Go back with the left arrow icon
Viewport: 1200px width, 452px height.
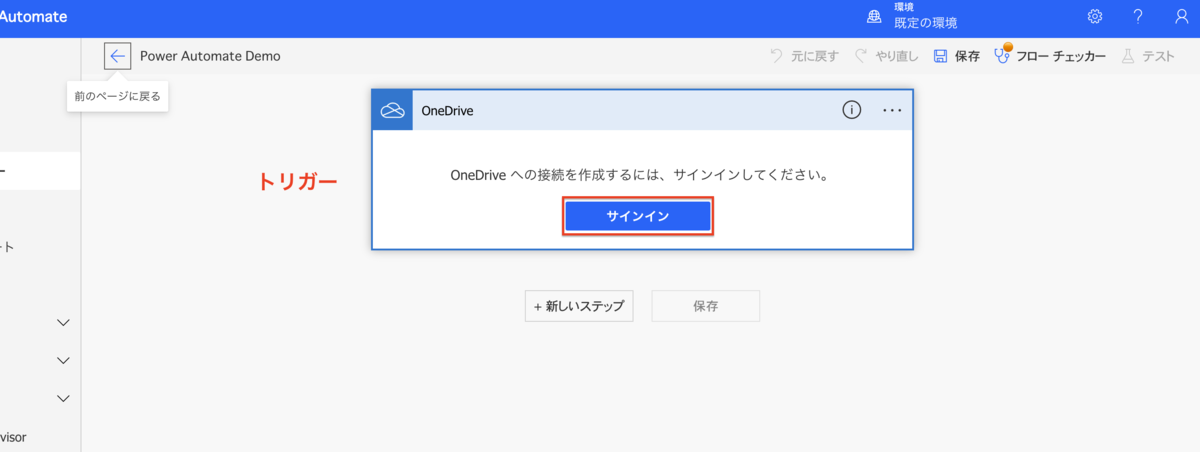(x=117, y=56)
